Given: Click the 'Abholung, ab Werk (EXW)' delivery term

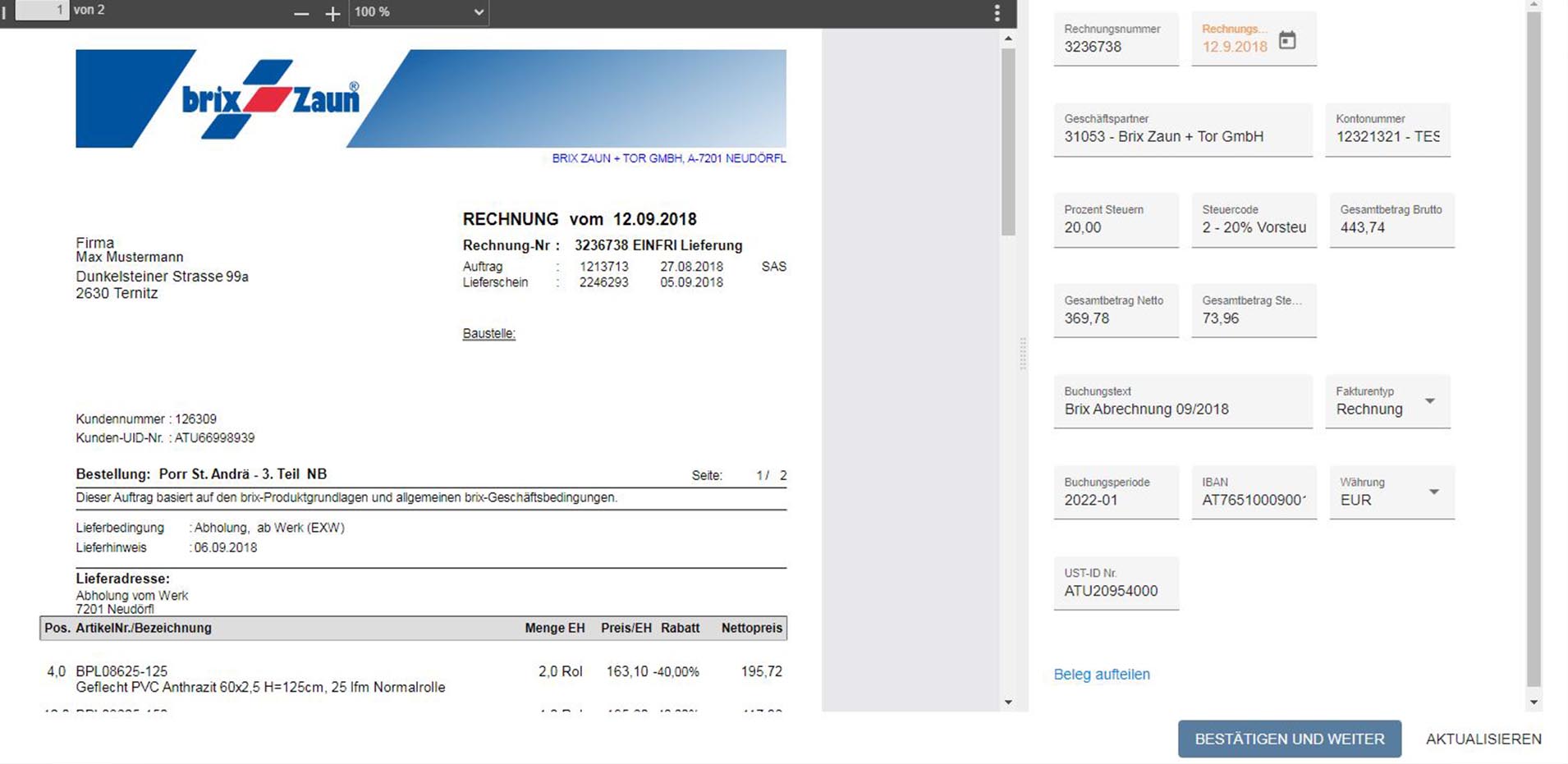Looking at the screenshot, I should pos(269,528).
